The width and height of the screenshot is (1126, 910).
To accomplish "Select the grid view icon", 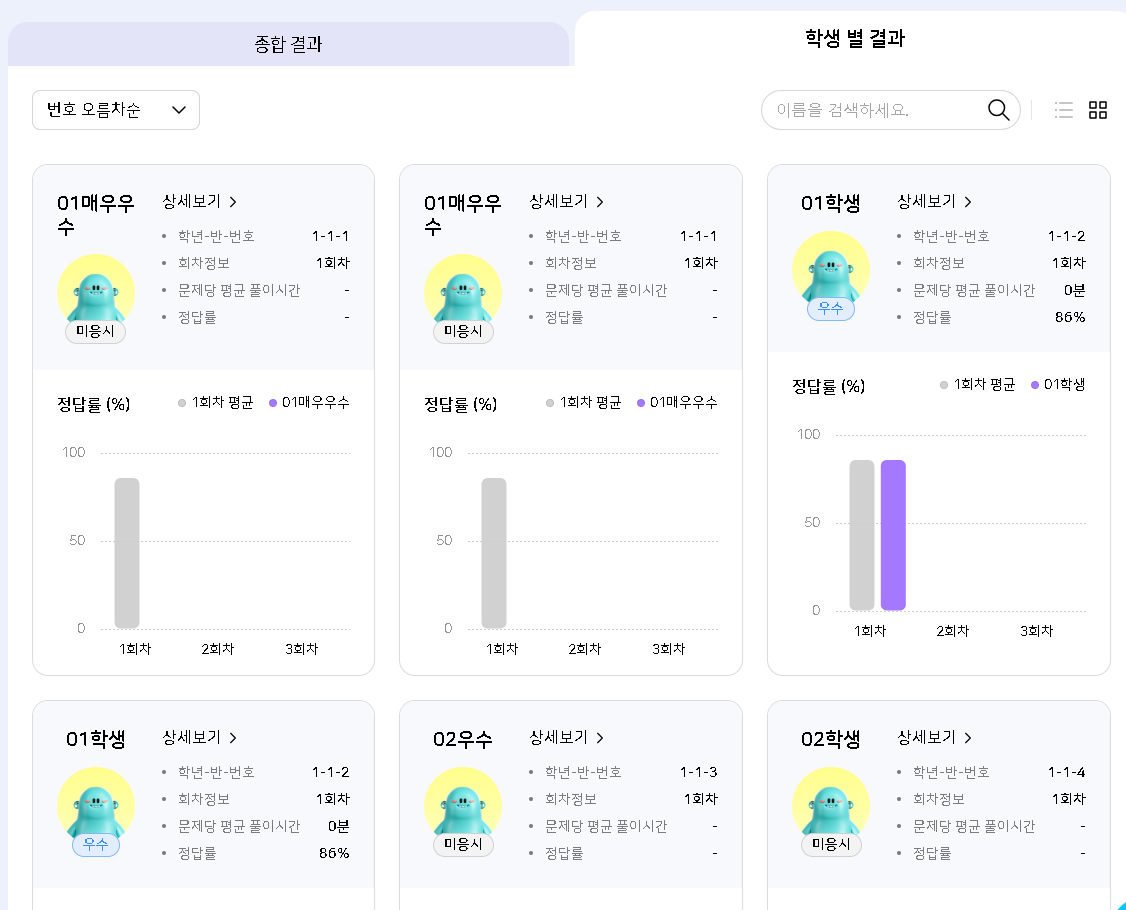I will (1098, 110).
